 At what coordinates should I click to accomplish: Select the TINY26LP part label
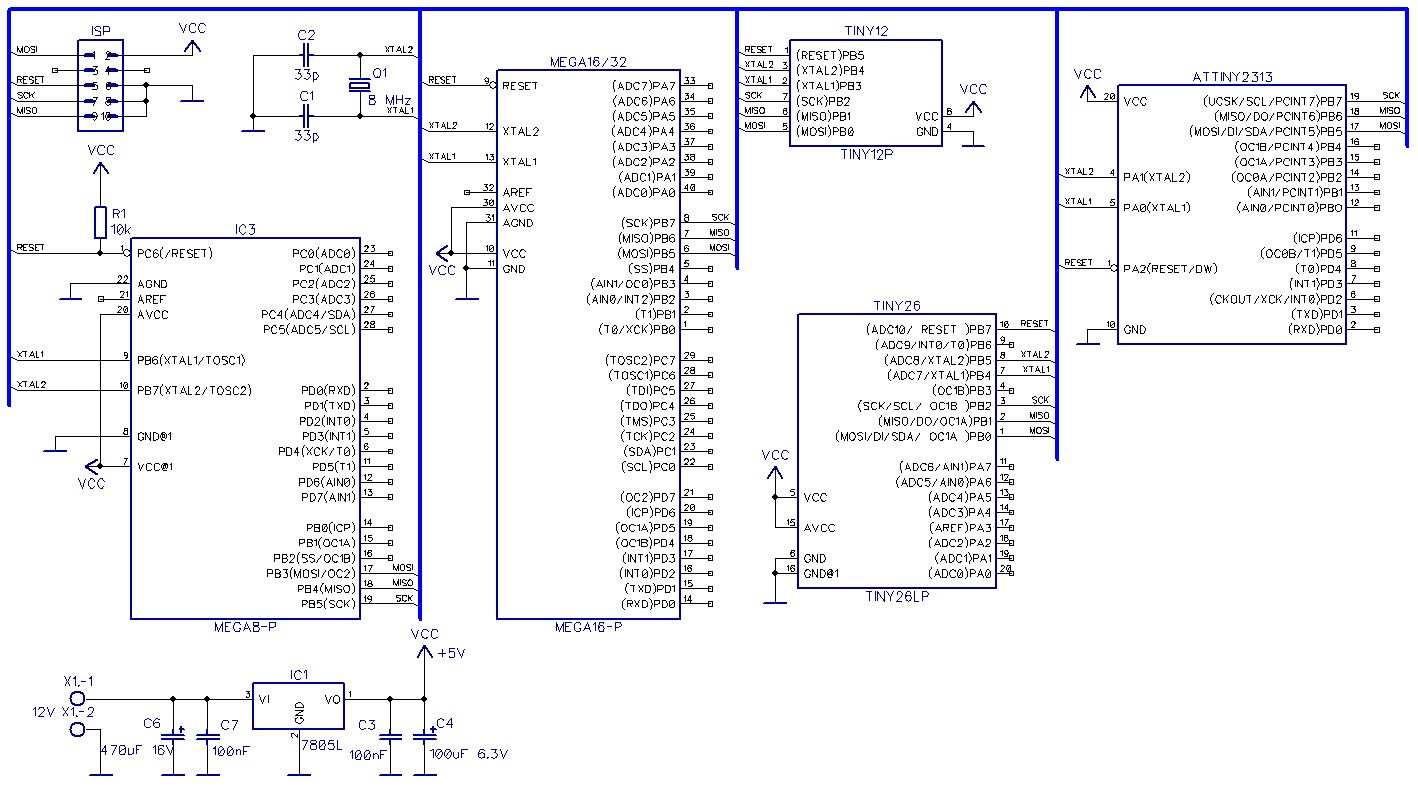(x=897, y=596)
